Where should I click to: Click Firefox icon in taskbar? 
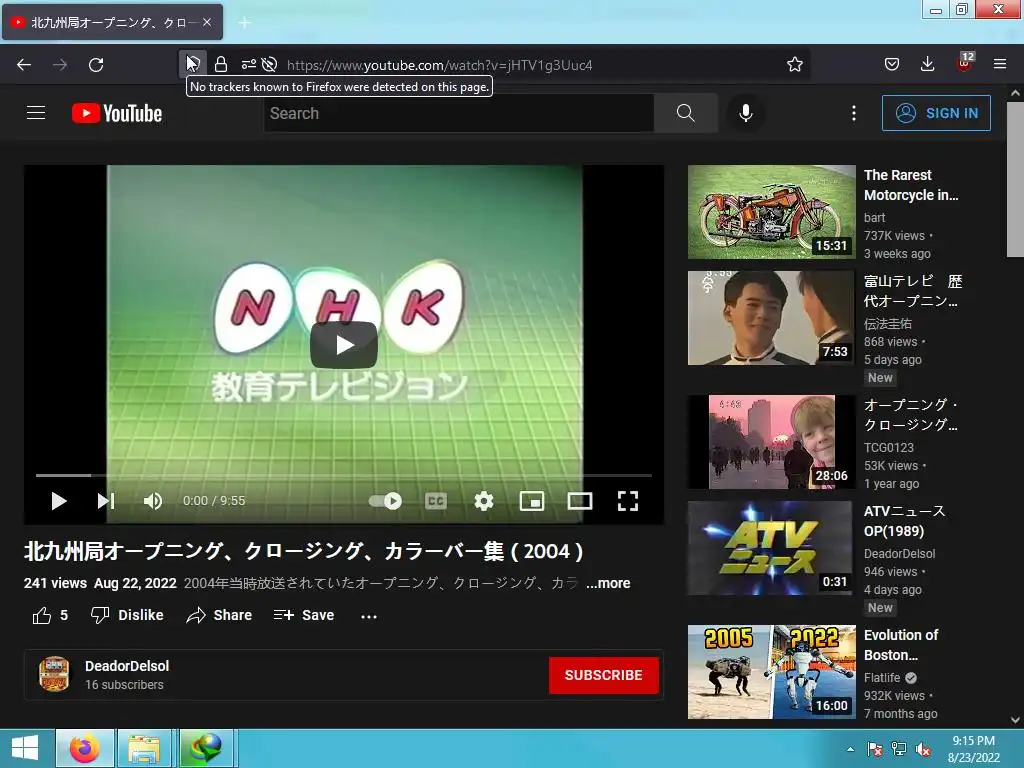pos(85,748)
